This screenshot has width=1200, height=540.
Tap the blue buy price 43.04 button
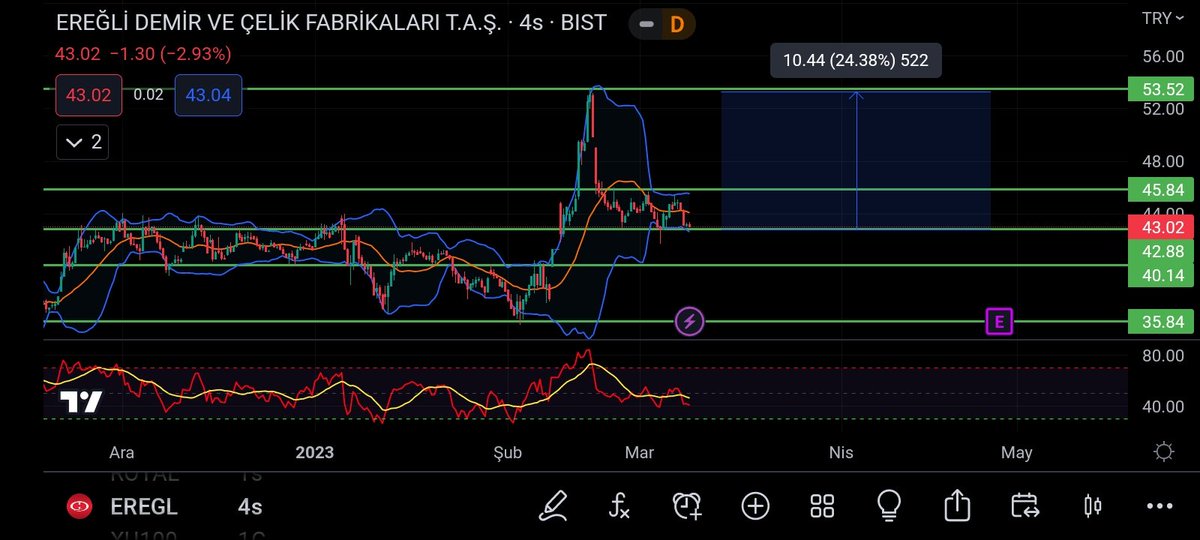click(208, 95)
